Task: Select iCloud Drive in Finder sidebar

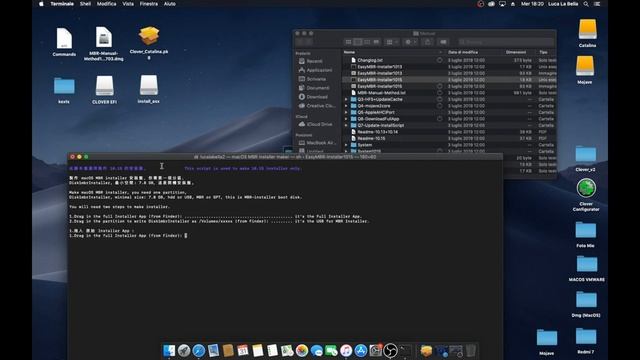Action: tap(319, 124)
